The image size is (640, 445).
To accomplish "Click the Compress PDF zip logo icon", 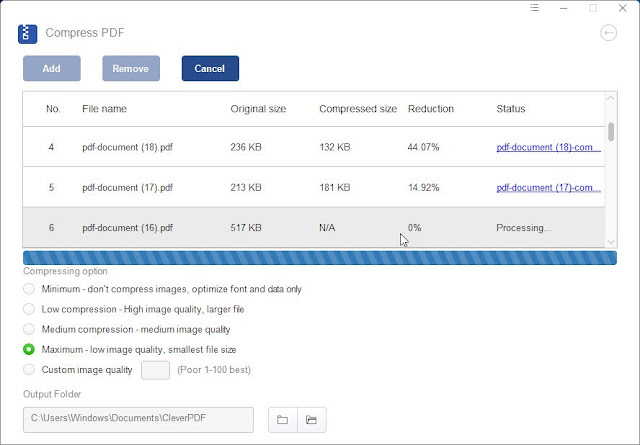I will [x=27, y=34].
